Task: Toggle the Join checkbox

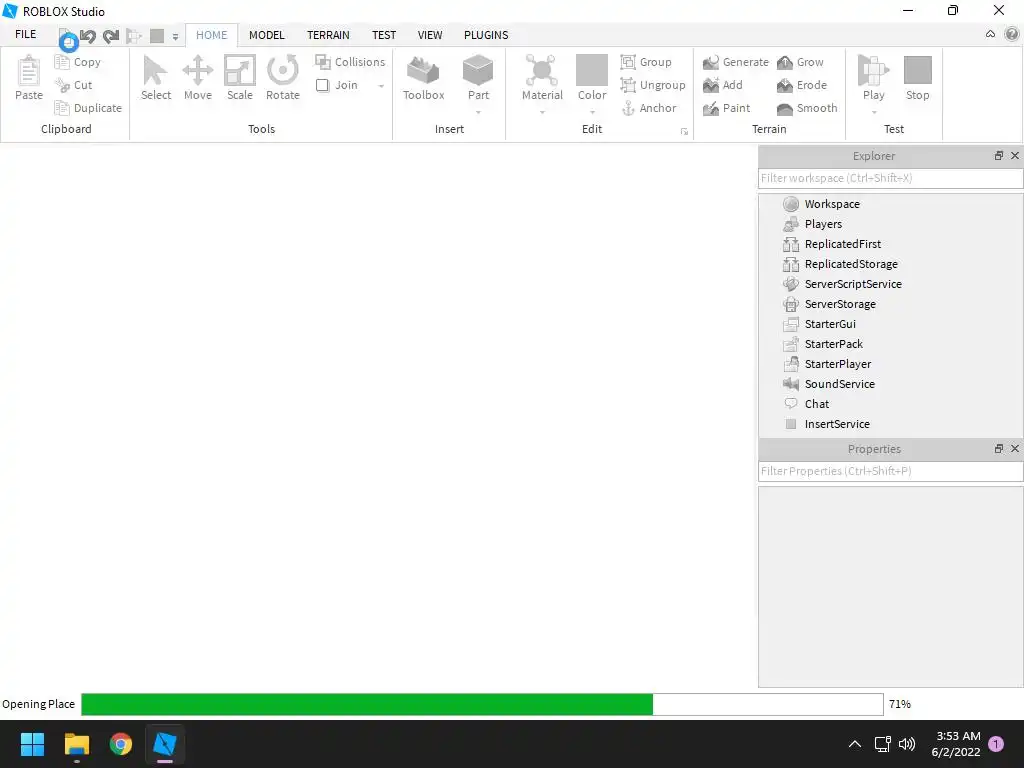Action: point(322,86)
